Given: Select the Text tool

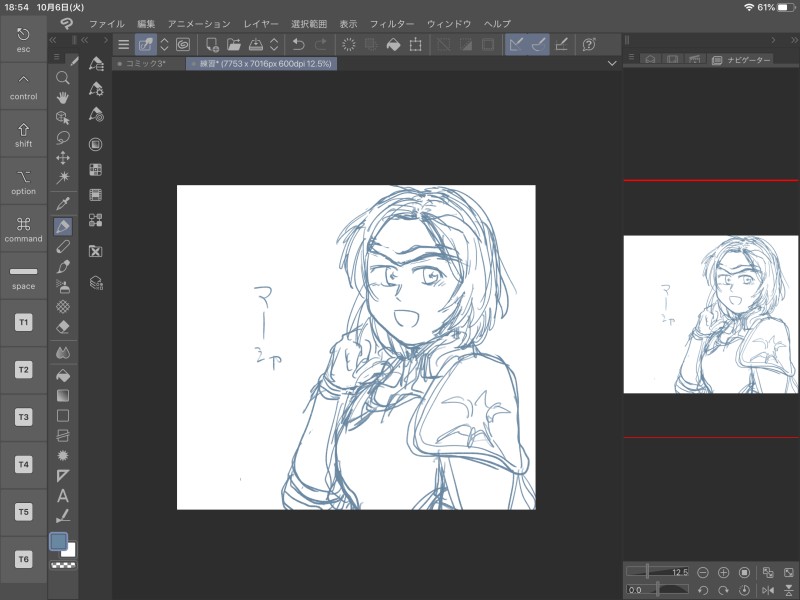Looking at the screenshot, I should (63, 495).
